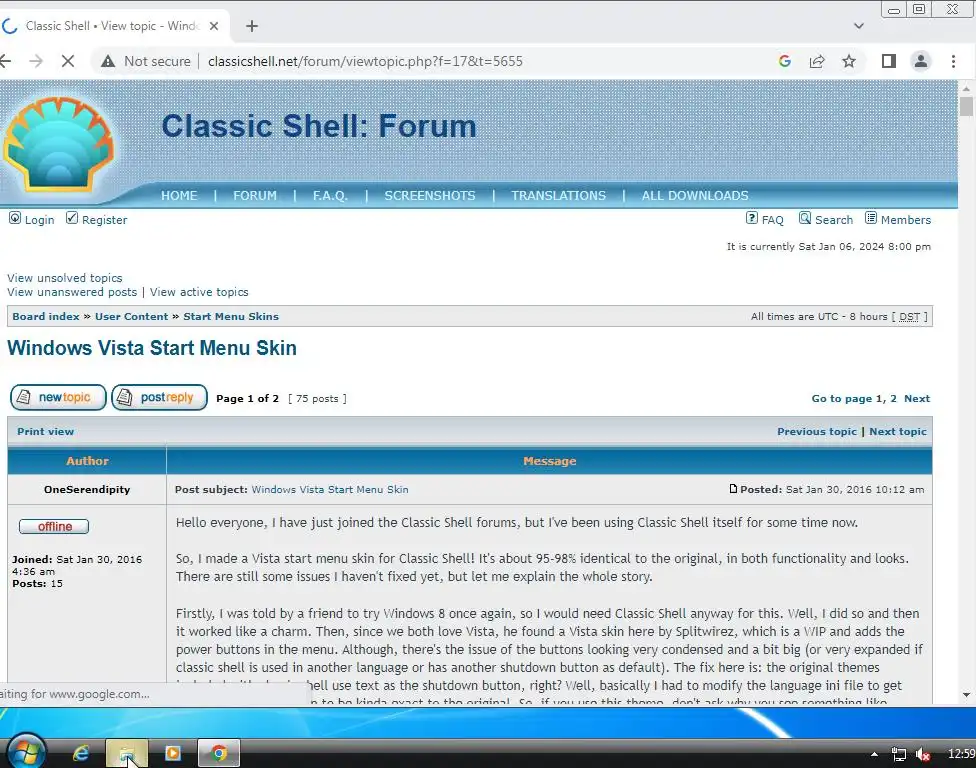Open Print view
This screenshot has width=976, height=768.
[x=45, y=431]
